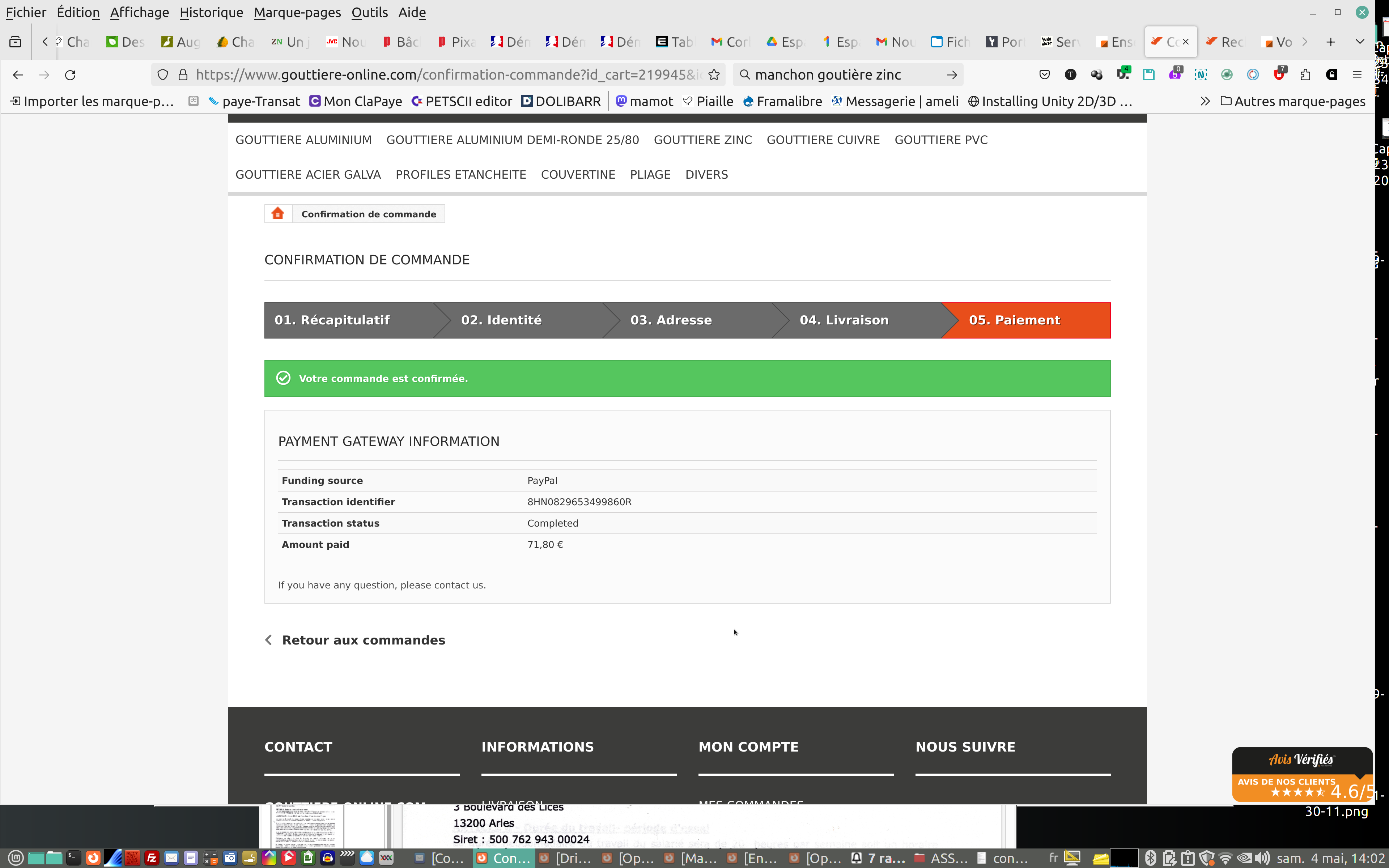Open the extensions puzzle icon
This screenshot has height=868, width=1389.
[x=1305, y=75]
